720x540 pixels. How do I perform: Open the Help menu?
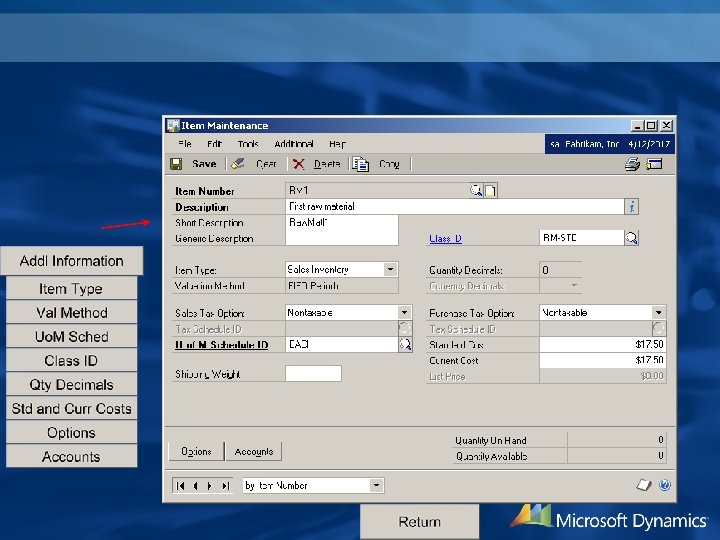click(337, 144)
